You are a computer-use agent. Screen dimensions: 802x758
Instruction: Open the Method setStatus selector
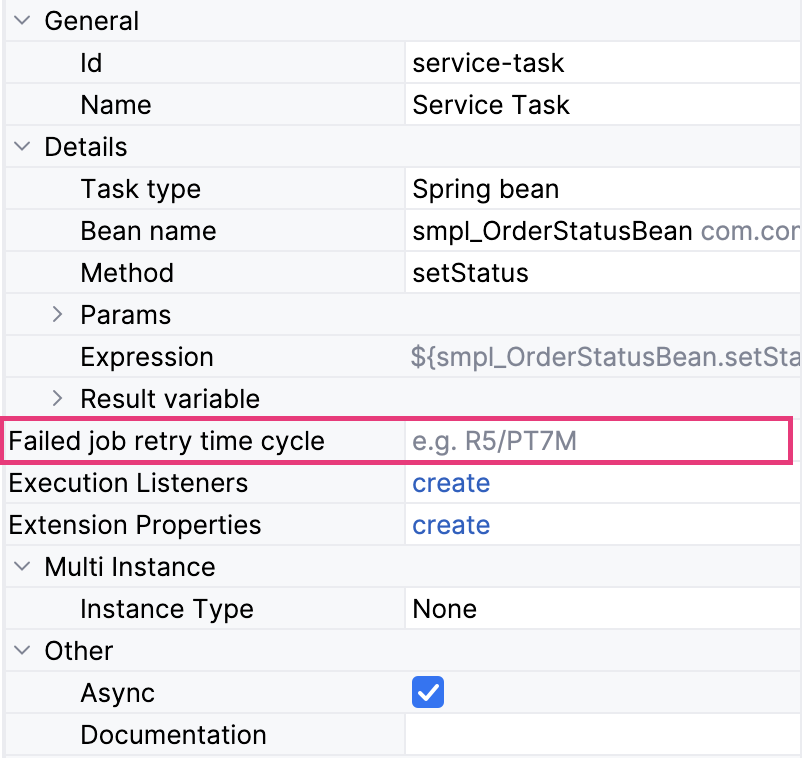(600, 273)
